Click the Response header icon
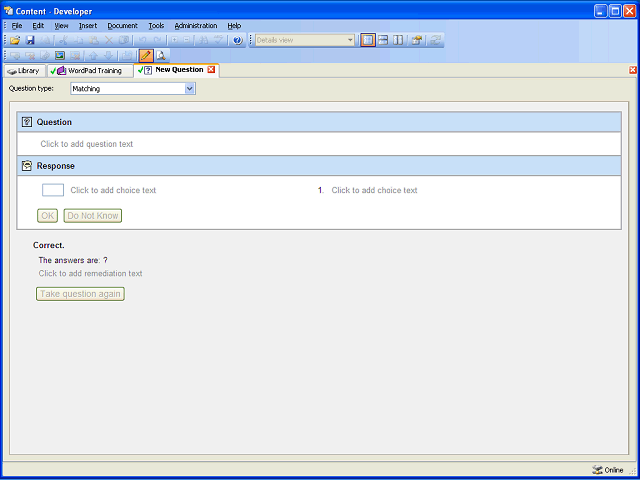Viewport: 640px width, 480px height. pos(27,166)
